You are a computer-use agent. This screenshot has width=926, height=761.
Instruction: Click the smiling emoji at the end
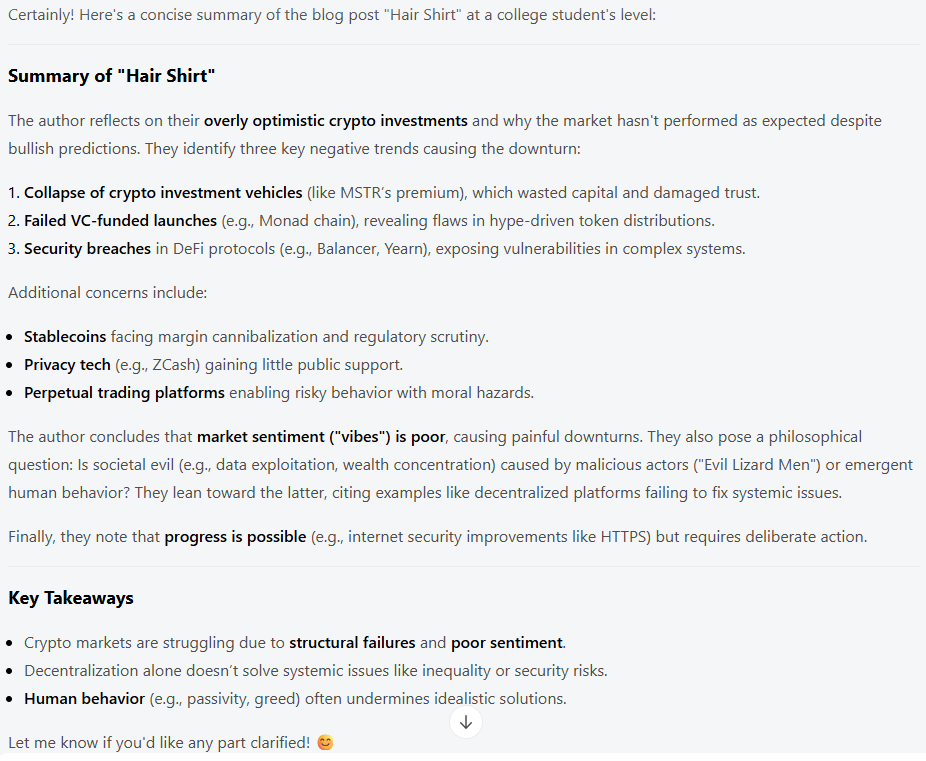click(x=325, y=743)
